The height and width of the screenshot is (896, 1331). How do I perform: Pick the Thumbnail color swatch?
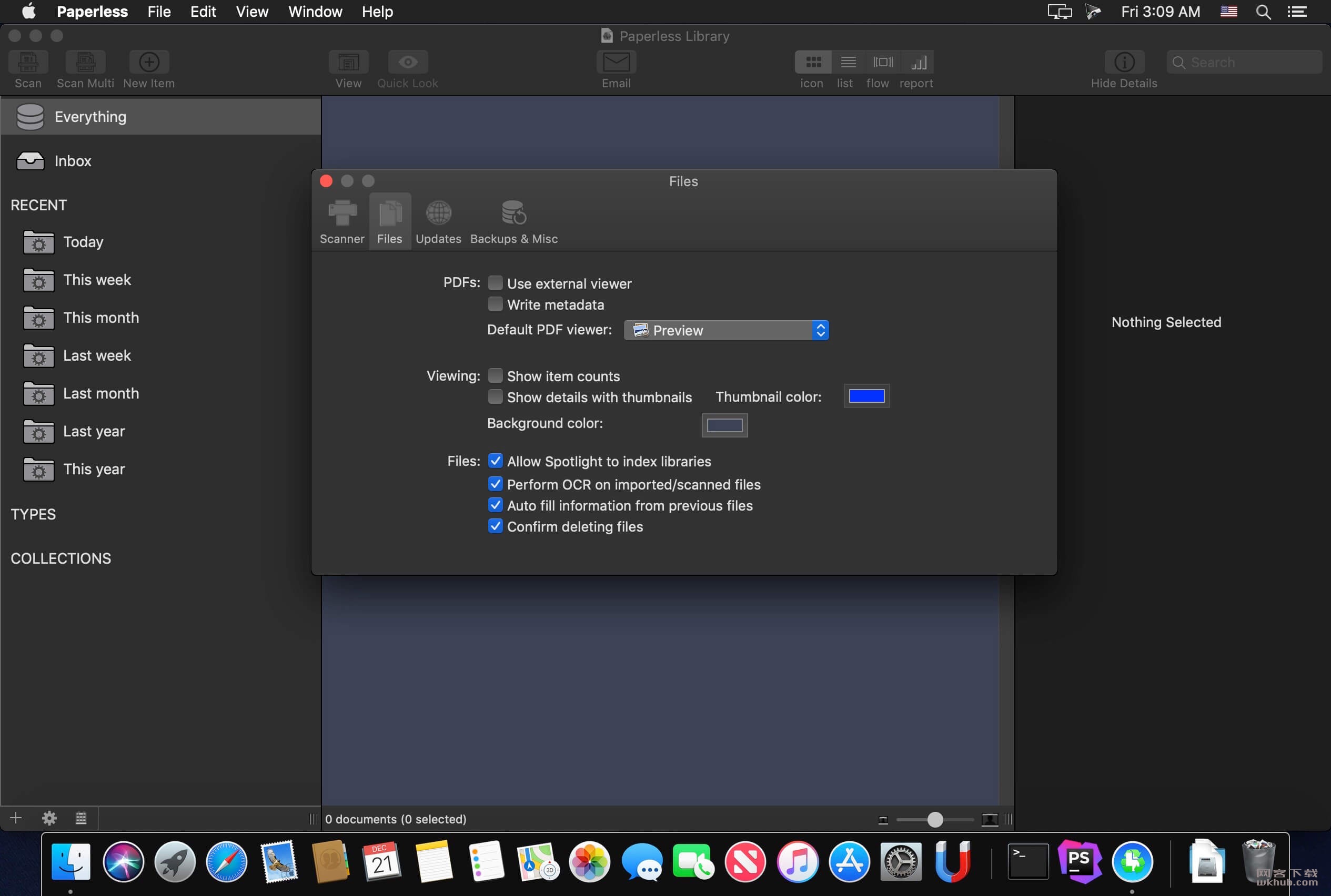(867, 396)
